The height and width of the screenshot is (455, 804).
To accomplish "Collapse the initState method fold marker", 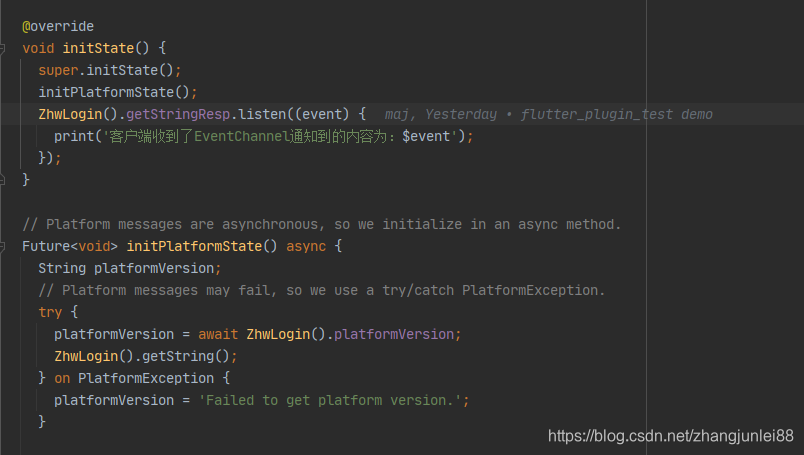I will click(x=2, y=49).
